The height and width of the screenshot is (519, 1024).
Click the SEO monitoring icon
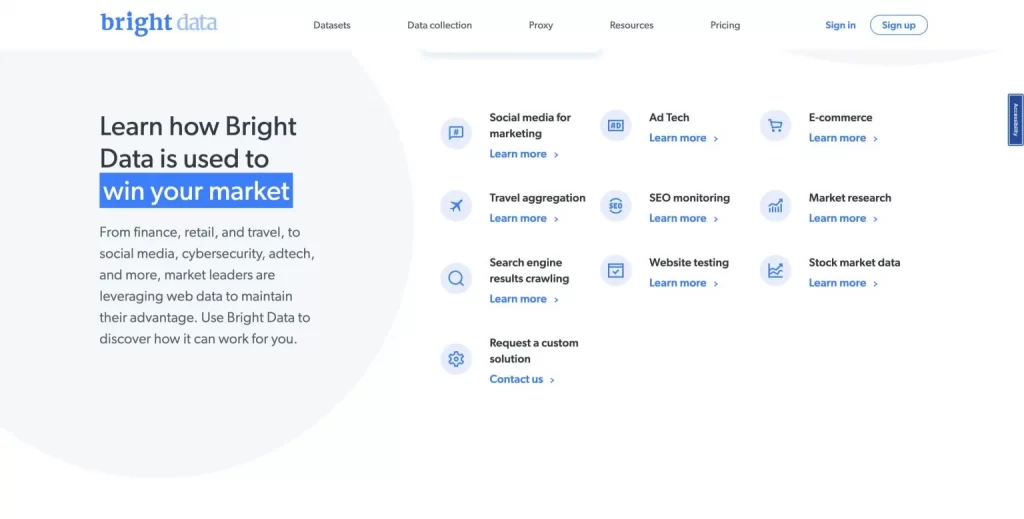click(x=615, y=206)
